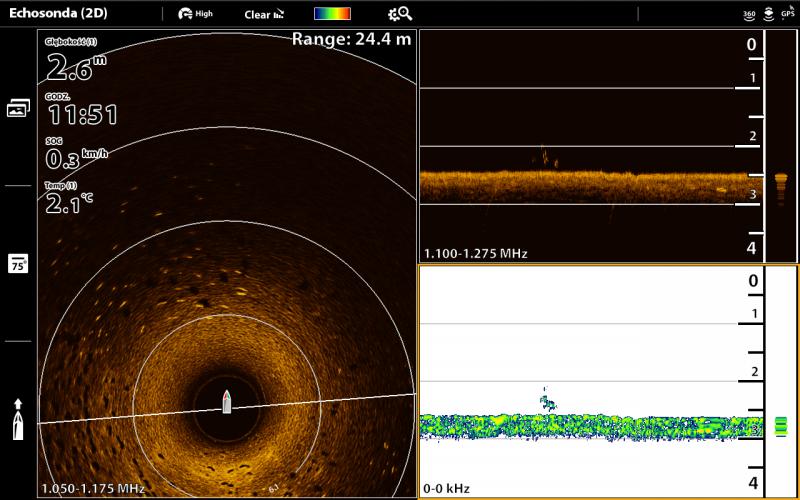The image size is (800, 500).
Task: Select the Clear sonar mode
Action: coord(264,14)
